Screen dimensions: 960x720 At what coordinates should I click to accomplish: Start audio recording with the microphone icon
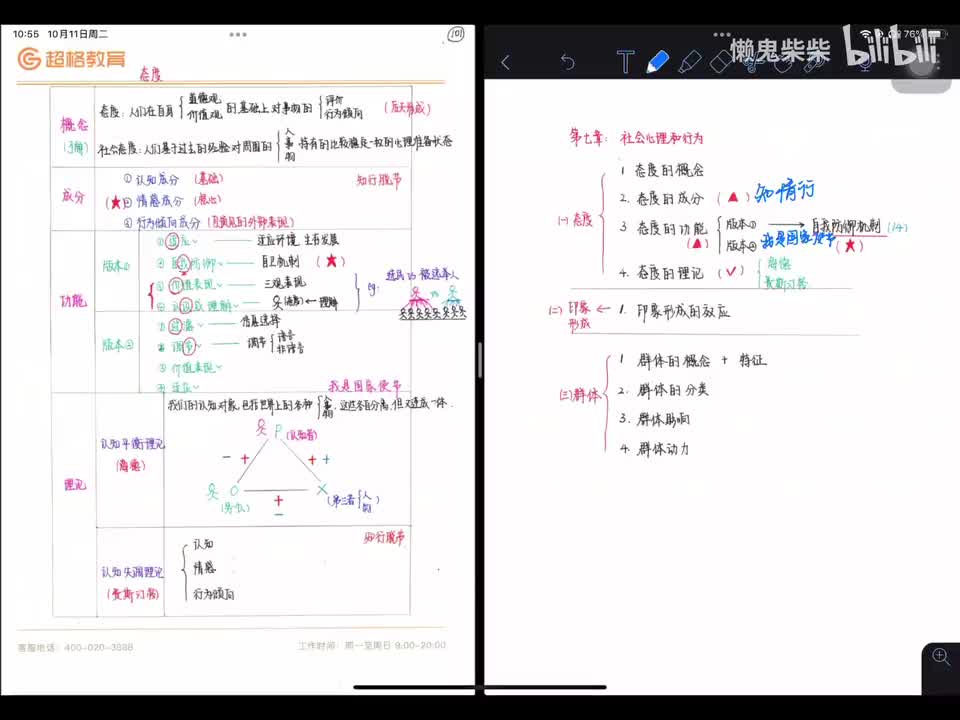864,62
